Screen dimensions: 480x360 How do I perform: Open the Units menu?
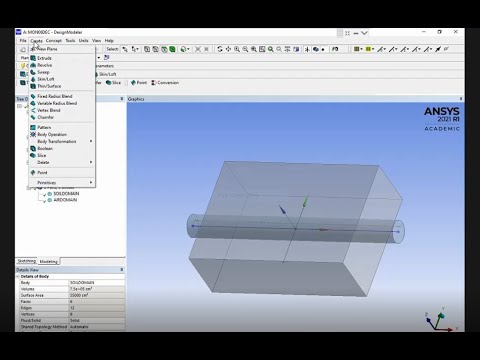83,41
